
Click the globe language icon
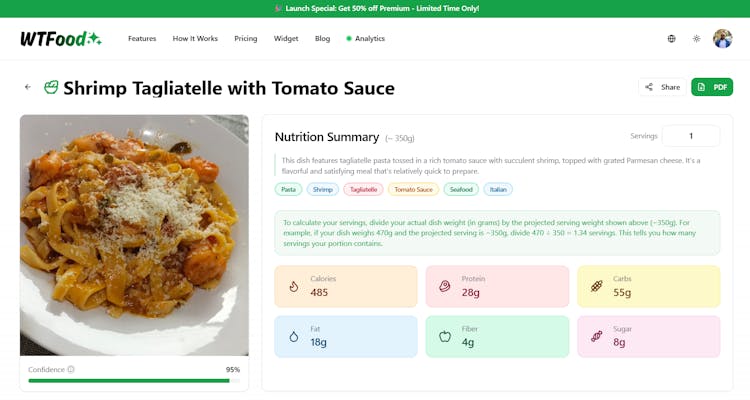click(x=671, y=39)
